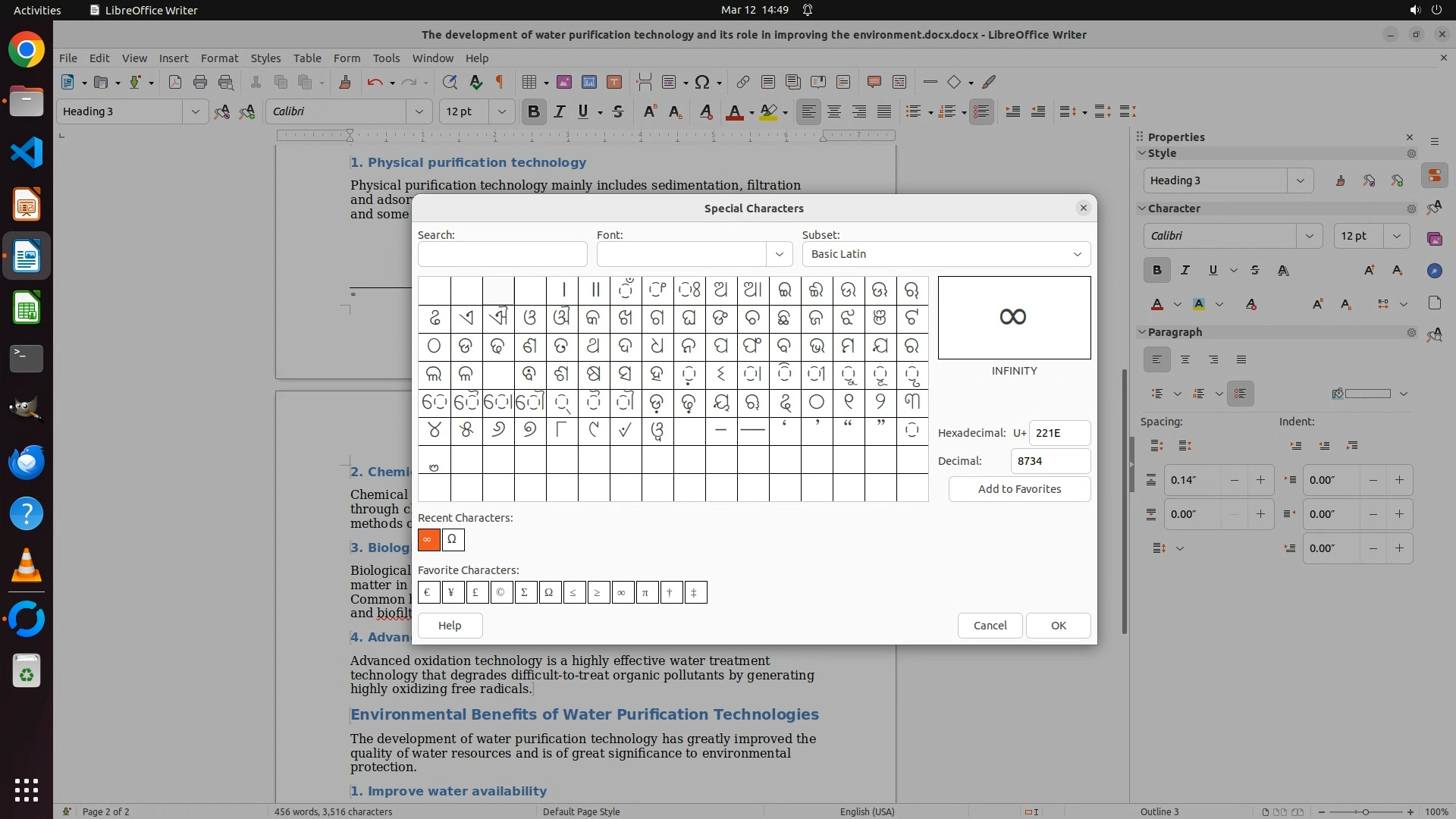The height and width of the screenshot is (819, 1456).
Task: Click the Search field in Special Characters
Action: (x=502, y=254)
